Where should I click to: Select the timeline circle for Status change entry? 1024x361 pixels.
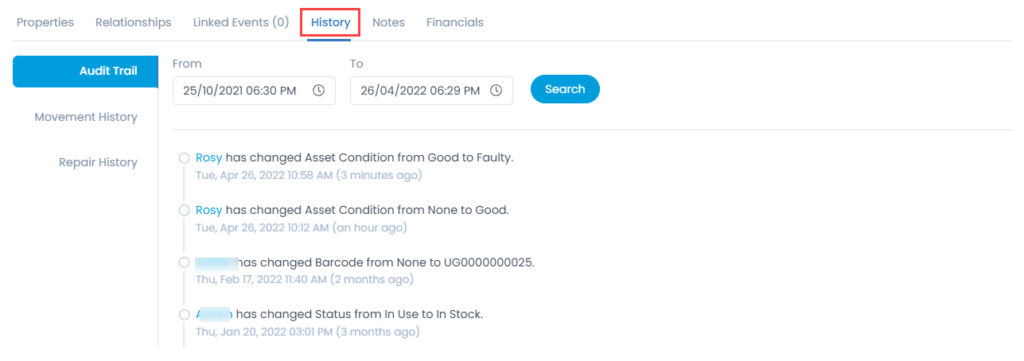pyautogui.click(x=184, y=315)
